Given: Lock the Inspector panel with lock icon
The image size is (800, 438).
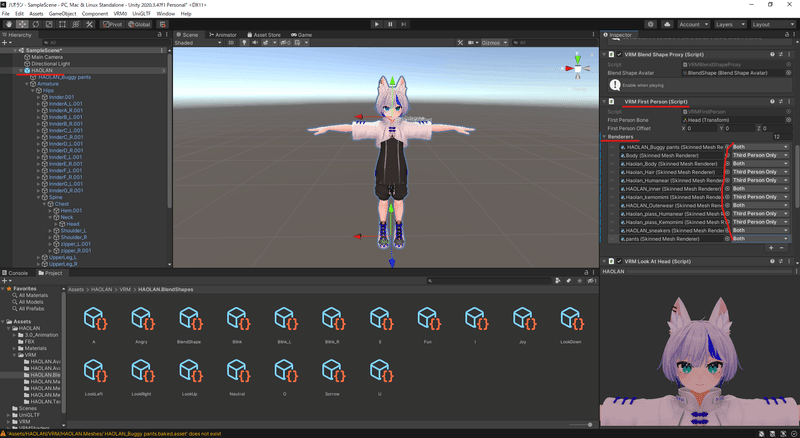Looking at the screenshot, I should tap(786, 35).
